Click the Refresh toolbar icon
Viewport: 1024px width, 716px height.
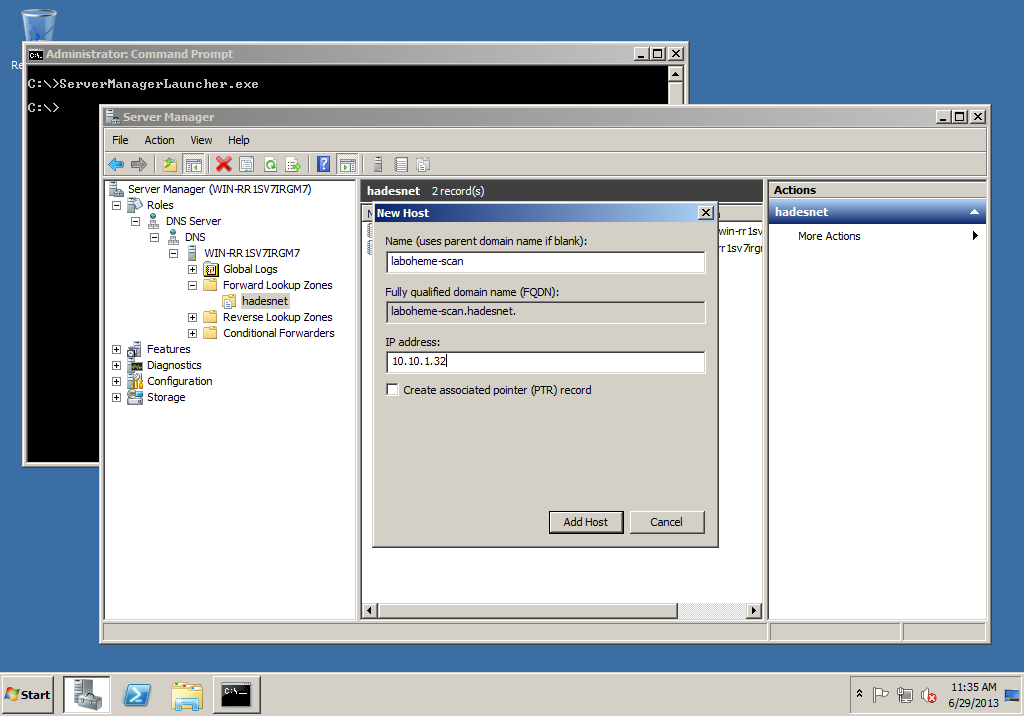point(270,165)
